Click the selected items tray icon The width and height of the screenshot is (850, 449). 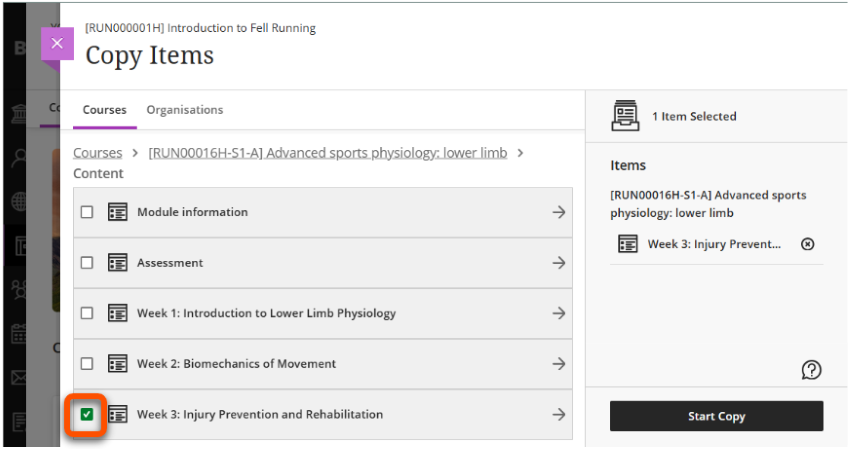click(x=626, y=117)
